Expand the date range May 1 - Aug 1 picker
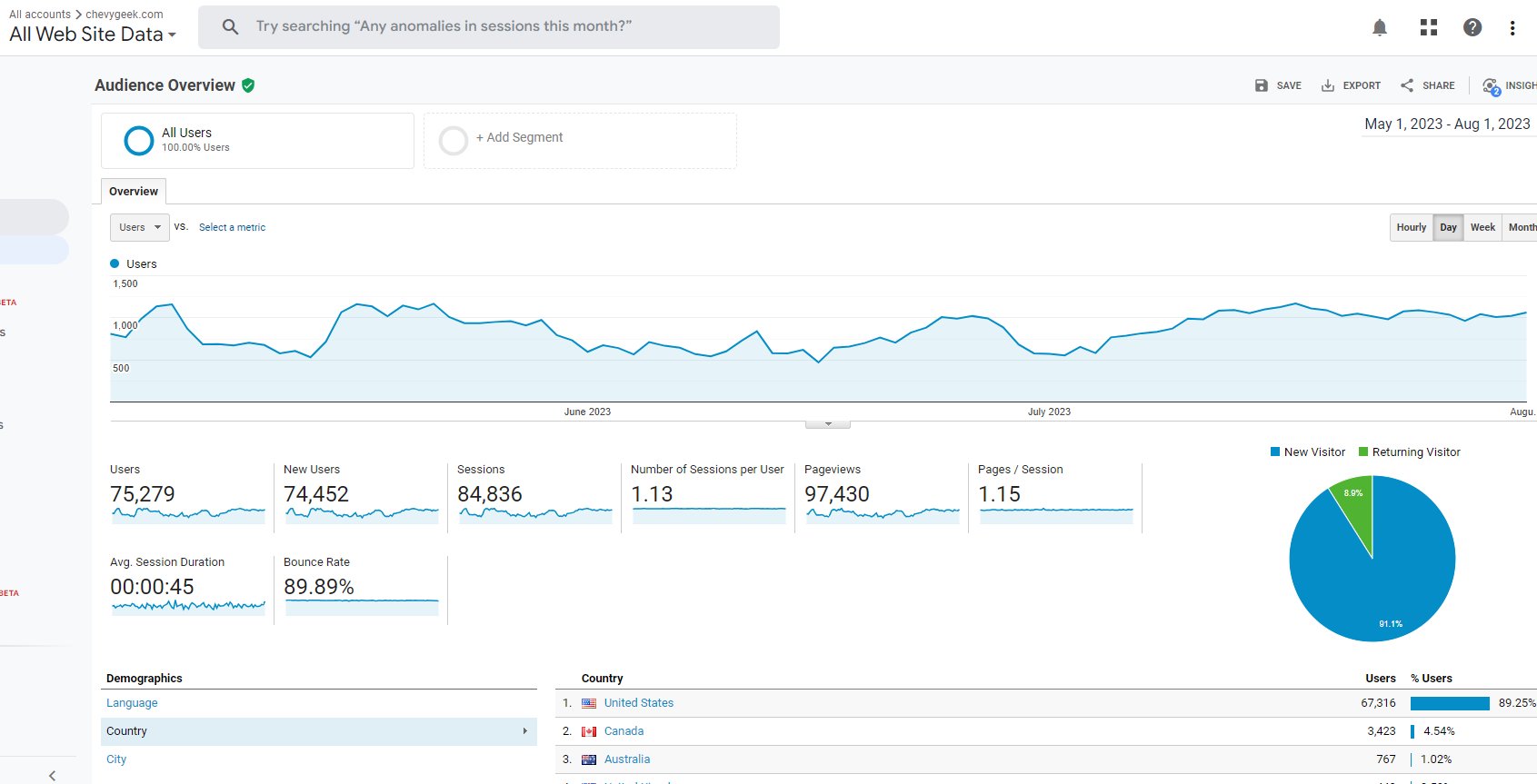 [1447, 124]
